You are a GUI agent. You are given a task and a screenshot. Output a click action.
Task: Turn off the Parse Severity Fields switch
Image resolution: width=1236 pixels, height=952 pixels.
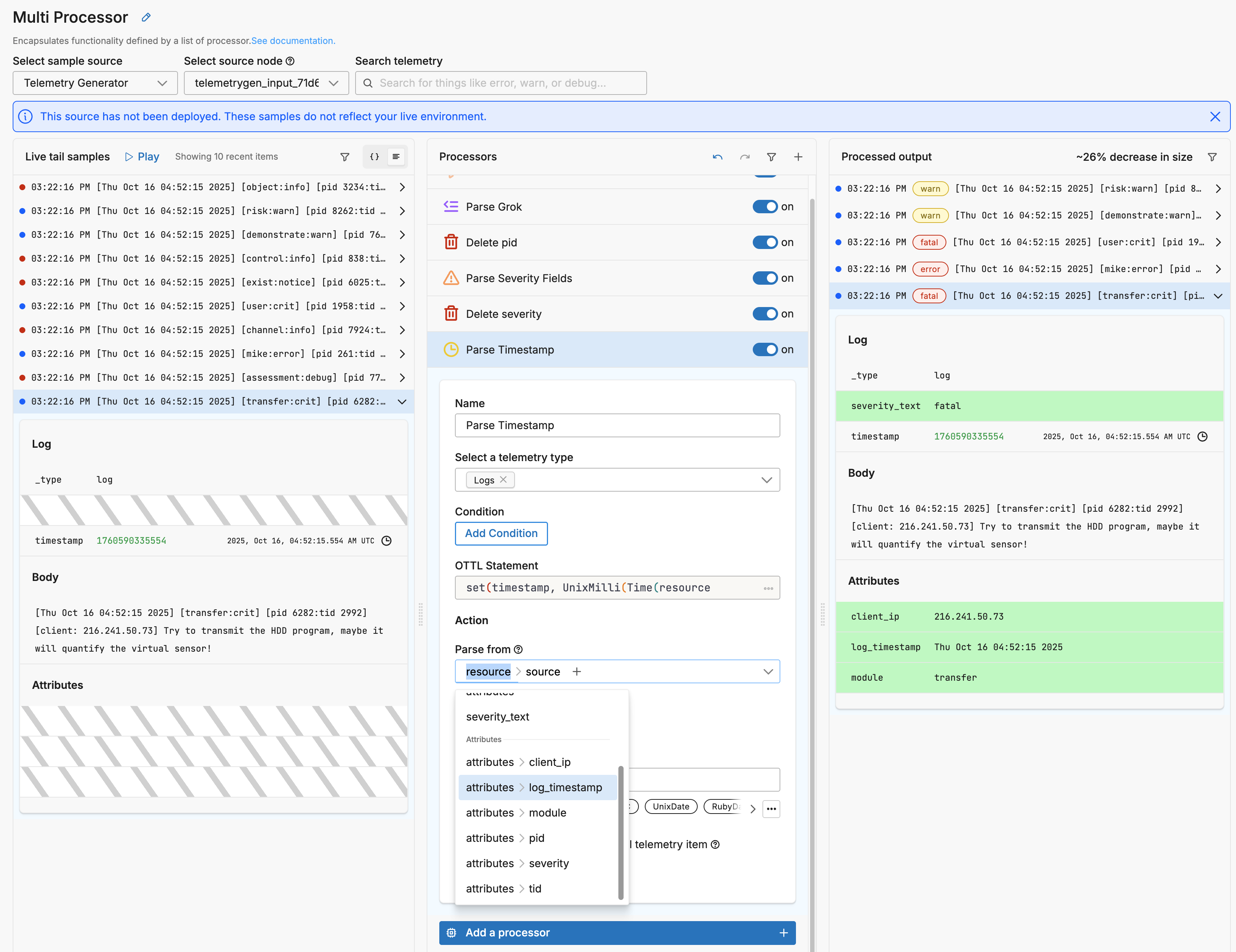click(765, 278)
